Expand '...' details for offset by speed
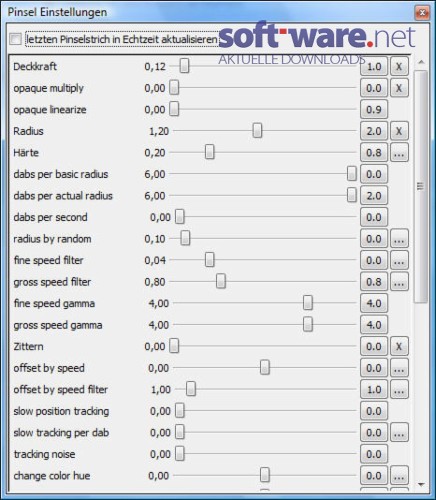Image resolution: width=436 pixels, height=500 pixels. click(x=399, y=368)
